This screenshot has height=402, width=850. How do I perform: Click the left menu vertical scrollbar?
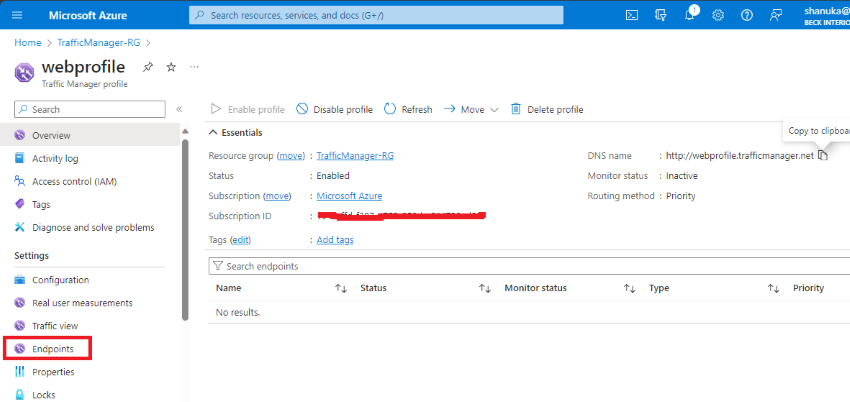click(x=185, y=230)
